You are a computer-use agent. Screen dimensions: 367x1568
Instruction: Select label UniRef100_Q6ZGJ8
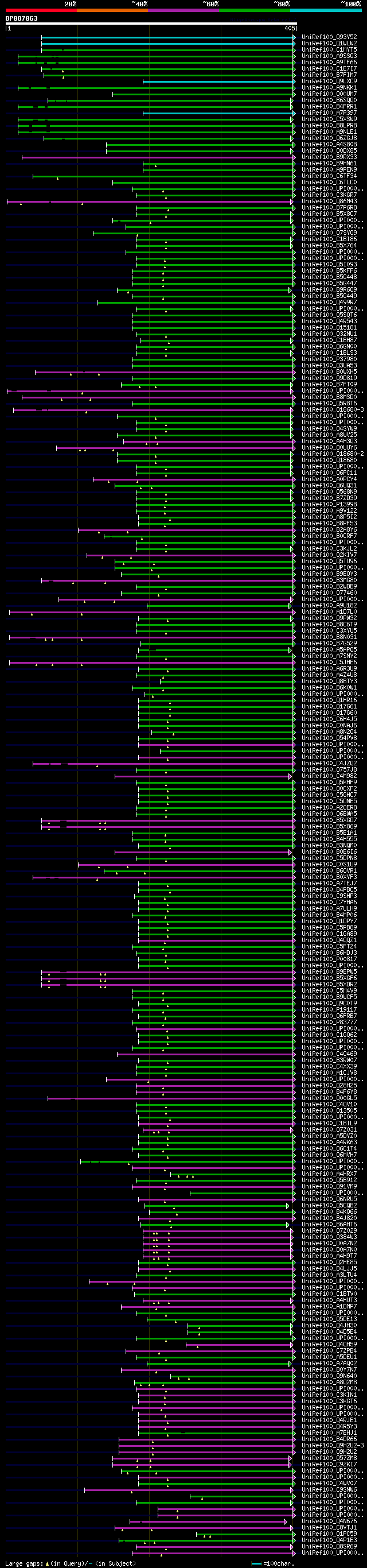[x=329, y=138]
